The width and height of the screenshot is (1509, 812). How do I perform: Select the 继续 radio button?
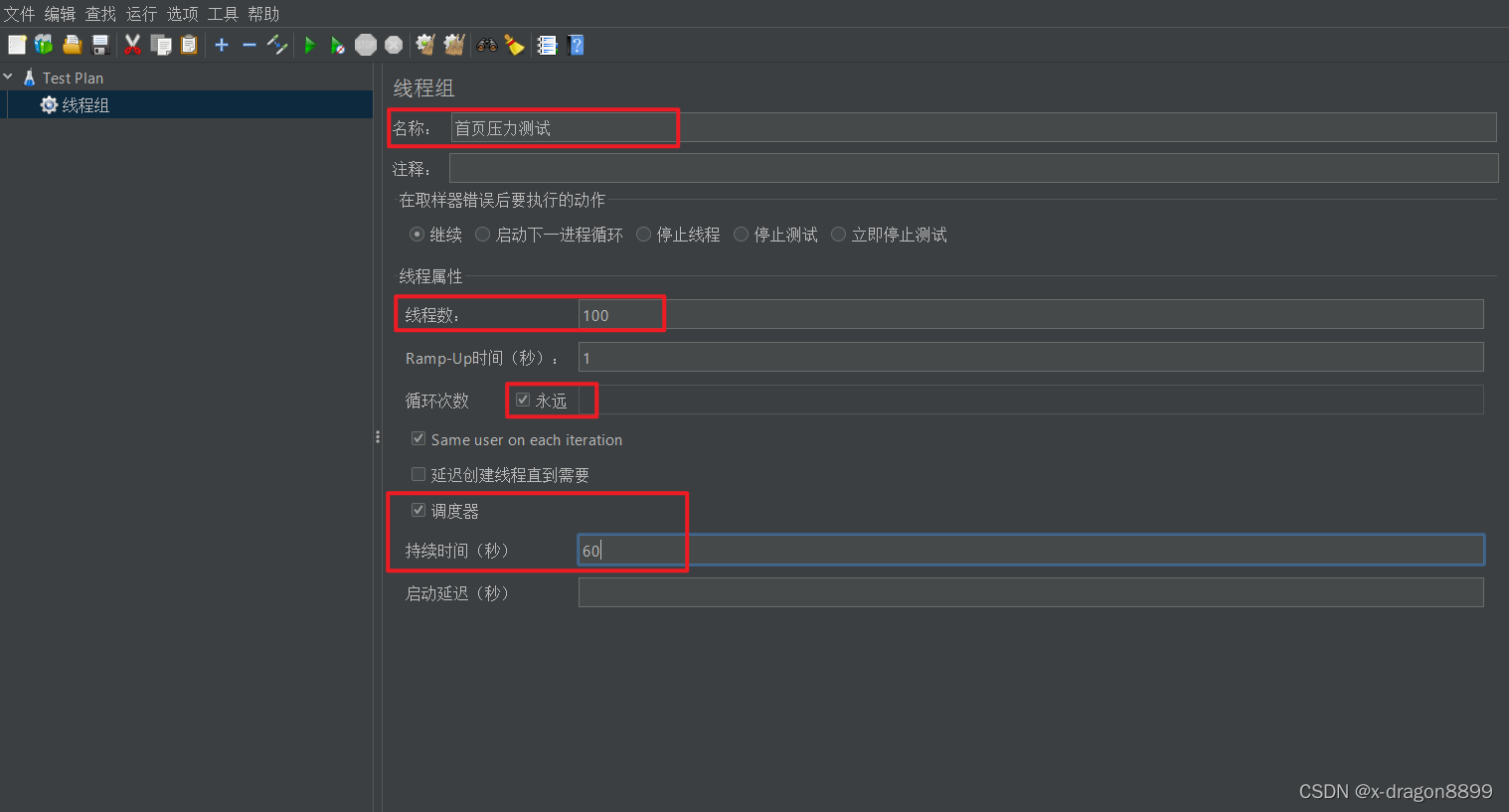coord(418,235)
